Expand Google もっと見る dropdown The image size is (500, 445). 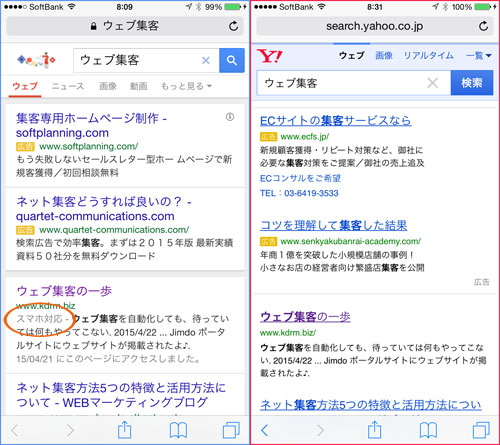click(186, 86)
